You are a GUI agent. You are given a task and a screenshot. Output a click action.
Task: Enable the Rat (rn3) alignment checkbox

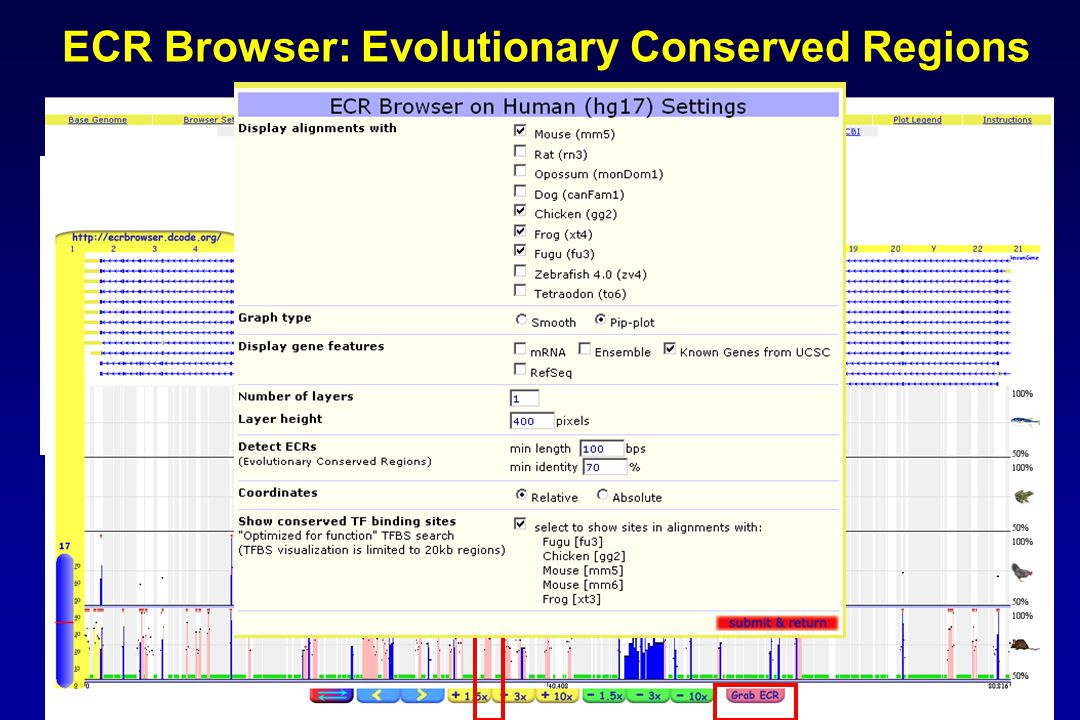520,151
